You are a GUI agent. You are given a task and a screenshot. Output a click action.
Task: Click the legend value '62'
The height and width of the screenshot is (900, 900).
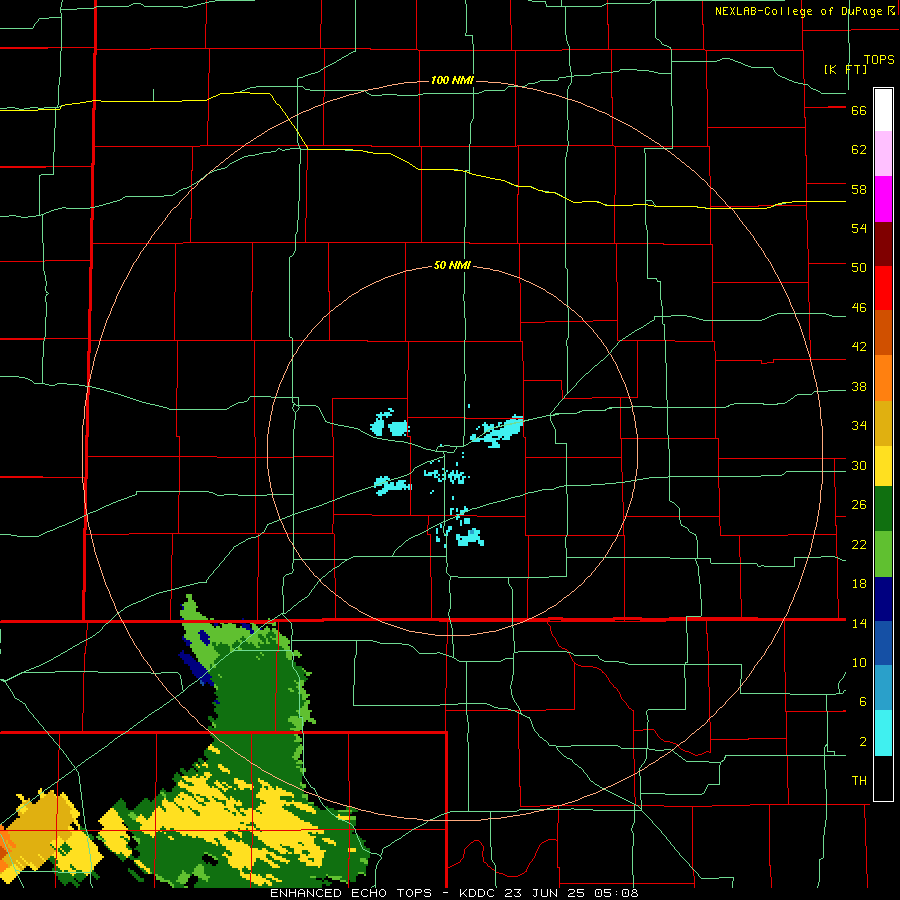click(x=859, y=150)
